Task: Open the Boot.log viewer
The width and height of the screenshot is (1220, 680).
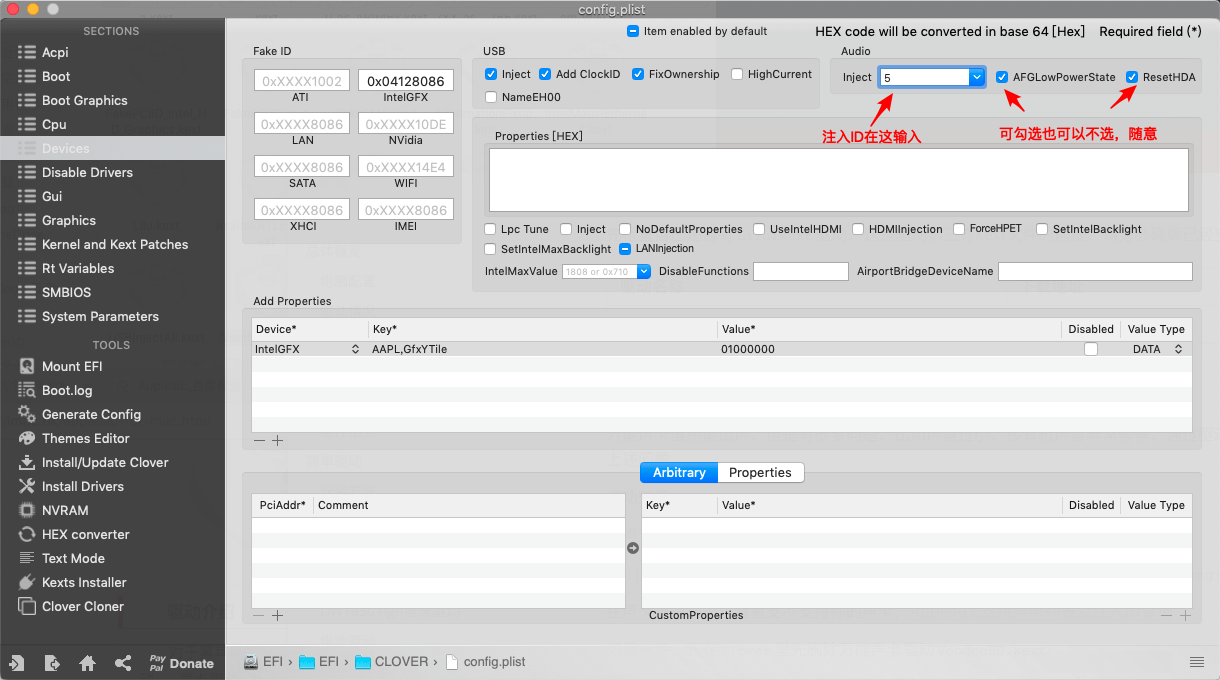Action: click(66, 390)
